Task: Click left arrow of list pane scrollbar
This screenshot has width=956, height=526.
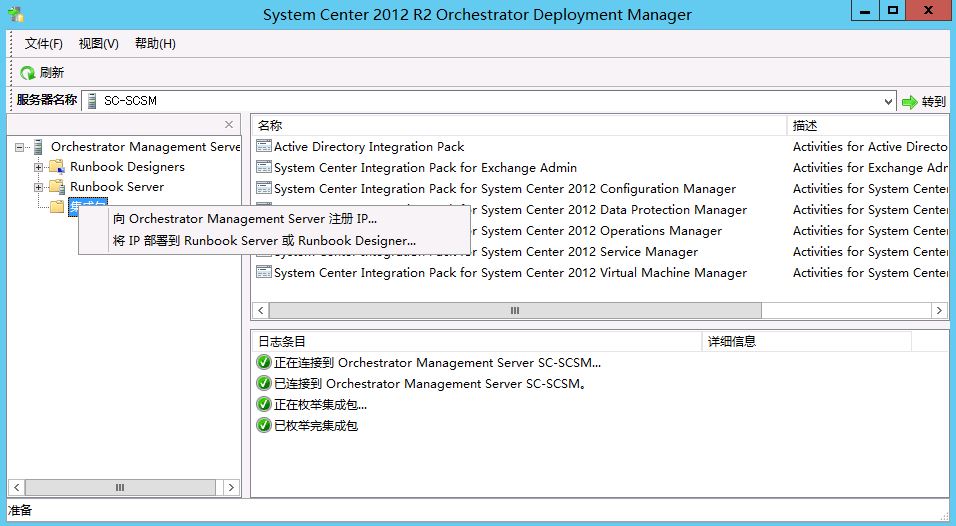Action: (260, 310)
